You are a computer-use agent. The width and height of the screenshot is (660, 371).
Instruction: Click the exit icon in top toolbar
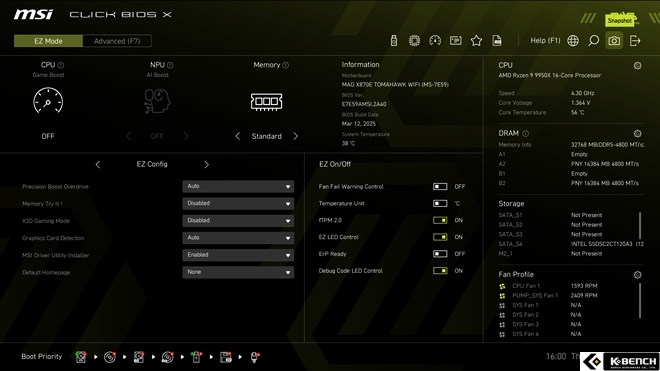point(635,40)
